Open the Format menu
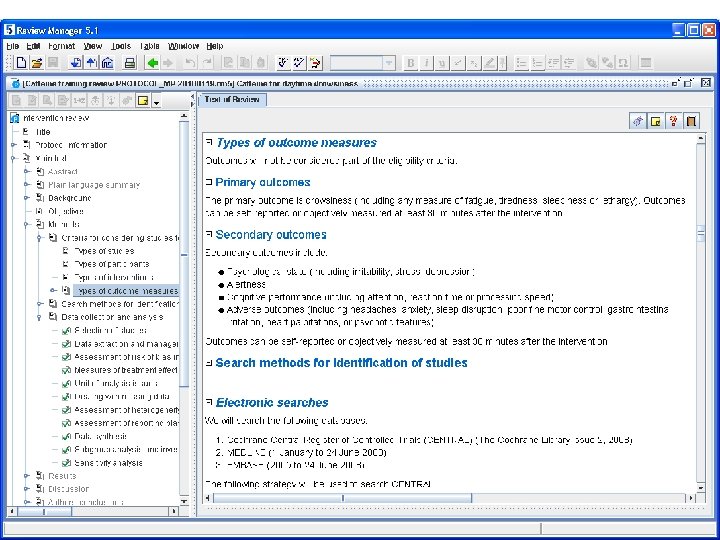 coord(62,46)
